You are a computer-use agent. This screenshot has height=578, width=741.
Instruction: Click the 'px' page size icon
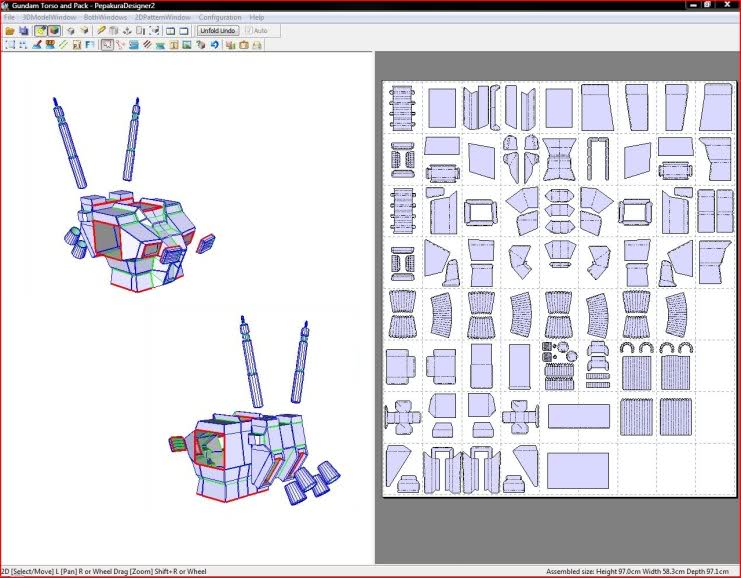(x=76, y=45)
